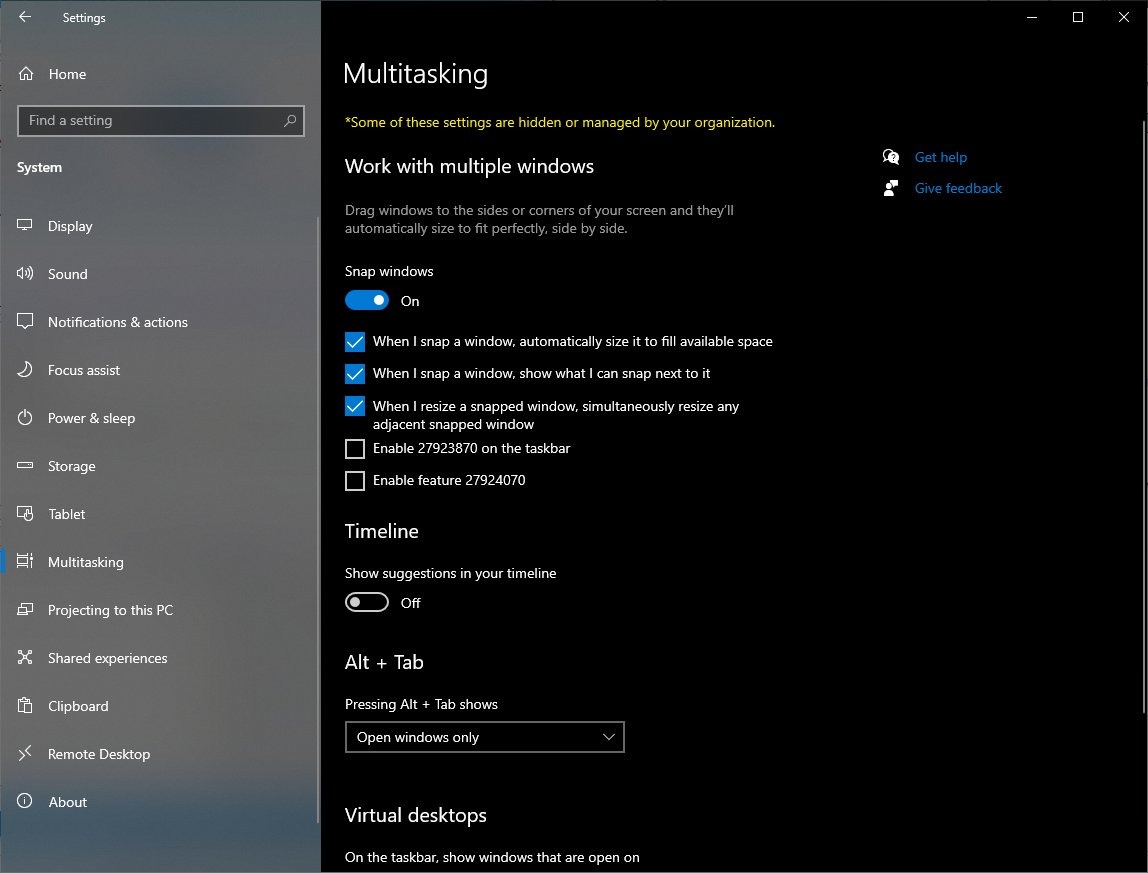Click the Find a setting search box
The height and width of the screenshot is (873, 1148).
coord(150,121)
